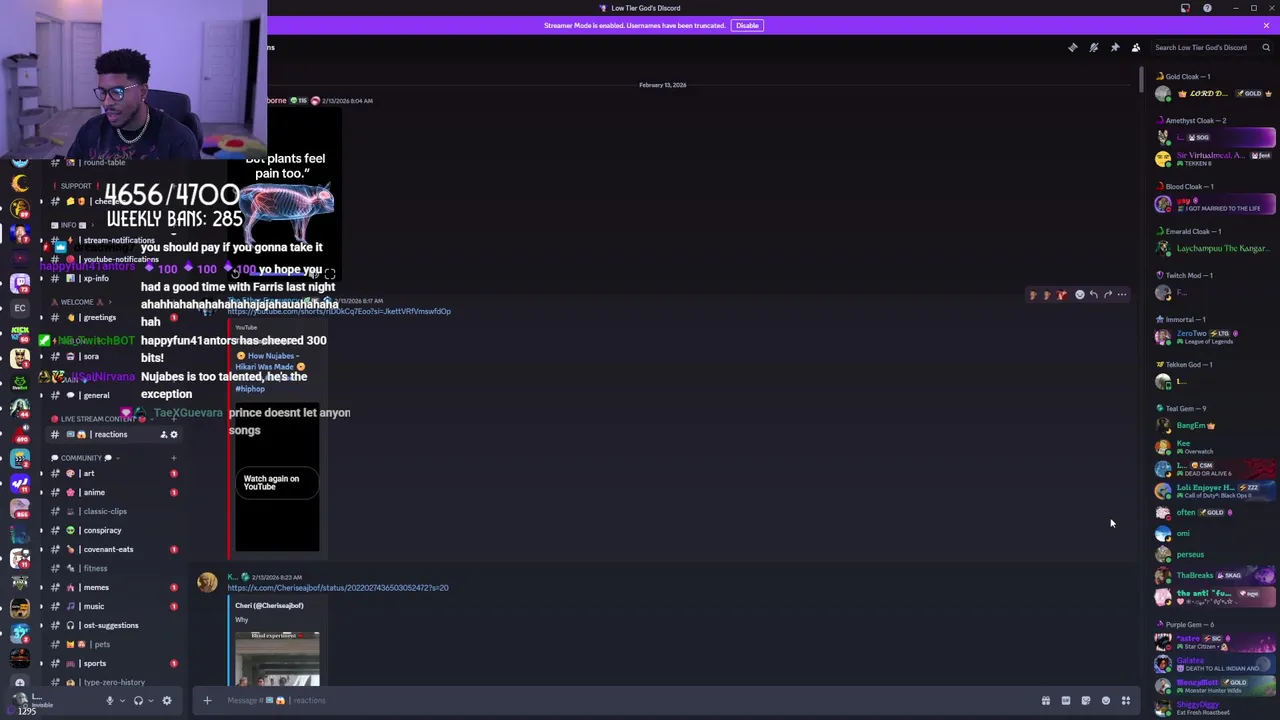Open the anime channel
1280x720 pixels.
coord(115,492)
